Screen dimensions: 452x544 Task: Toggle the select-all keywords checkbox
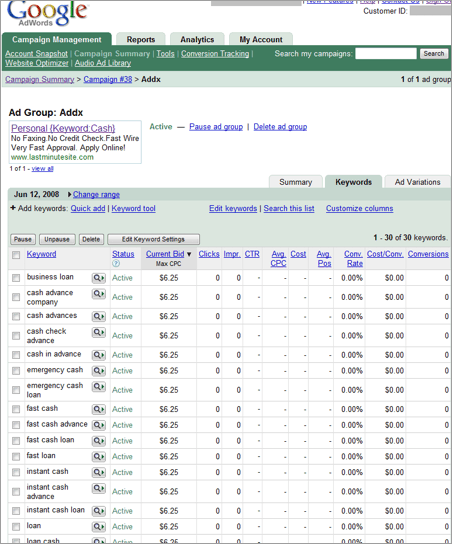[x=16, y=255]
